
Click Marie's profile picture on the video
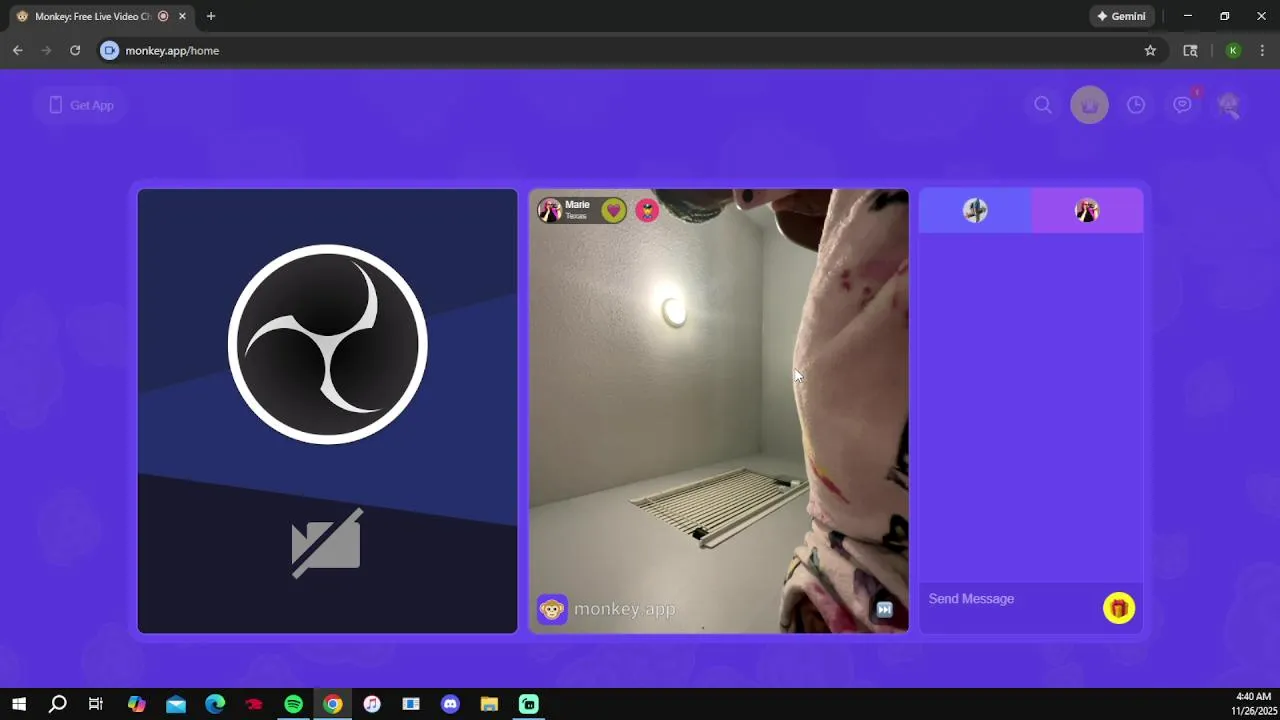pos(550,210)
